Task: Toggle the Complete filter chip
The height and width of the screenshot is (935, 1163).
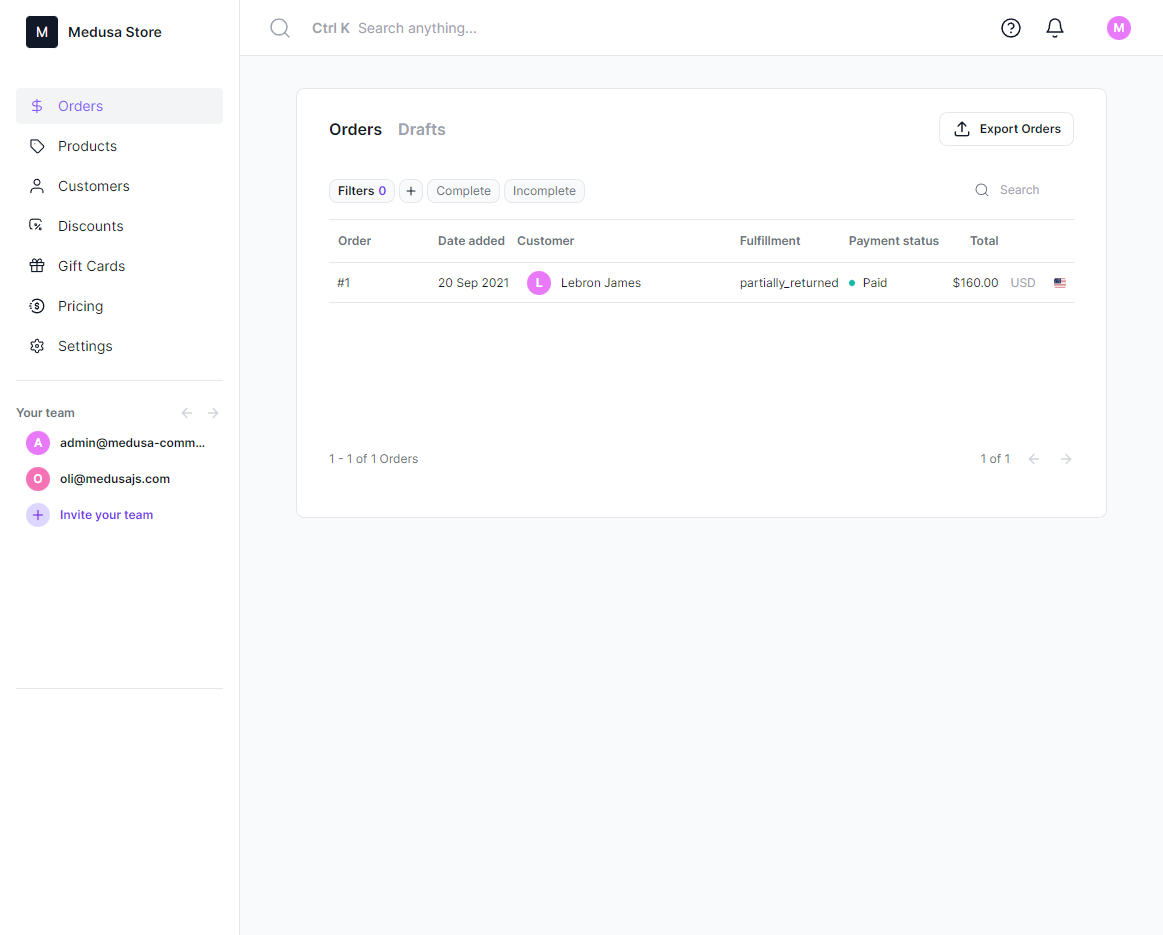Action: pos(463,191)
